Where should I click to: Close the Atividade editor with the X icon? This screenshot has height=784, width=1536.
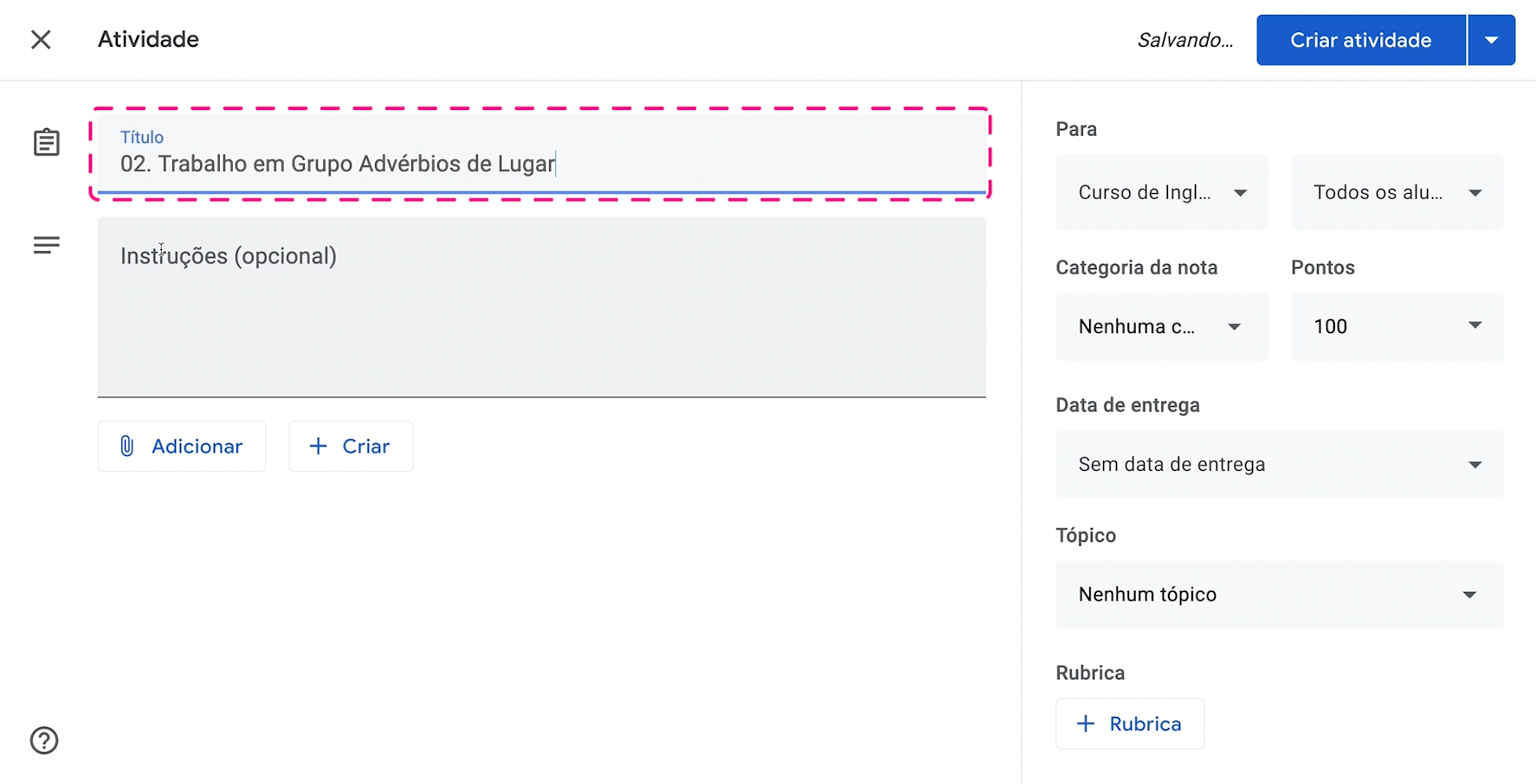point(41,40)
